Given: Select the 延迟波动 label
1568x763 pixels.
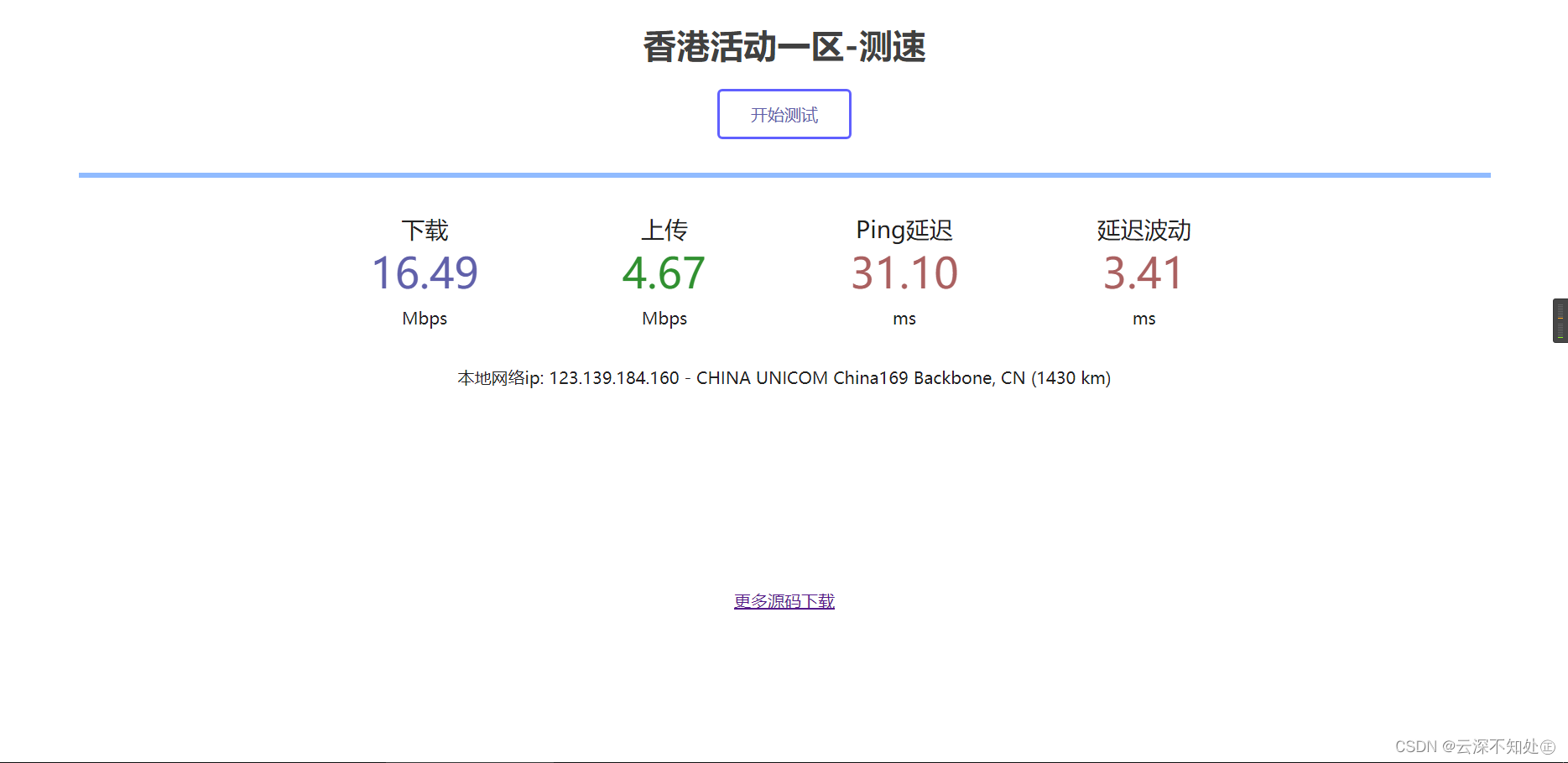Looking at the screenshot, I should [1144, 230].
